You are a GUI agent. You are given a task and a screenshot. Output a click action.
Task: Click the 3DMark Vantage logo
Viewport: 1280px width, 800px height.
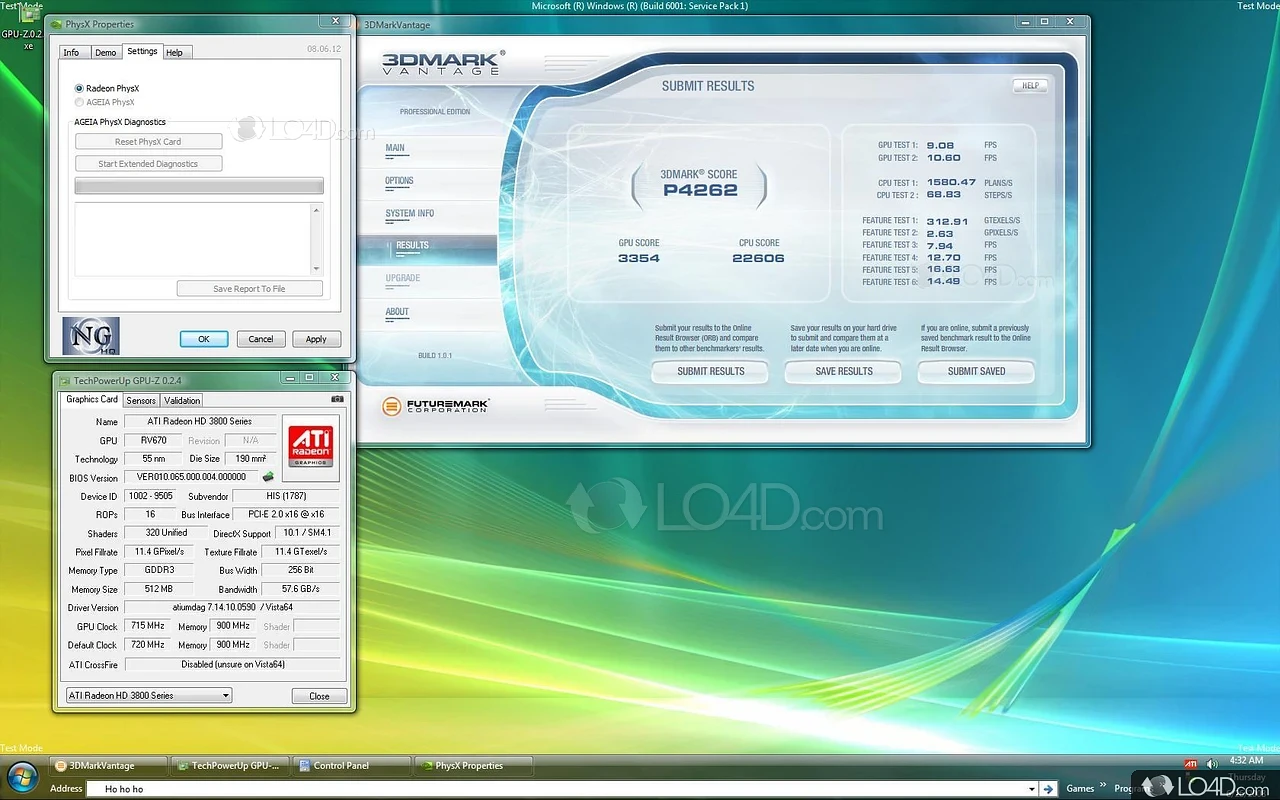(443, 64)
